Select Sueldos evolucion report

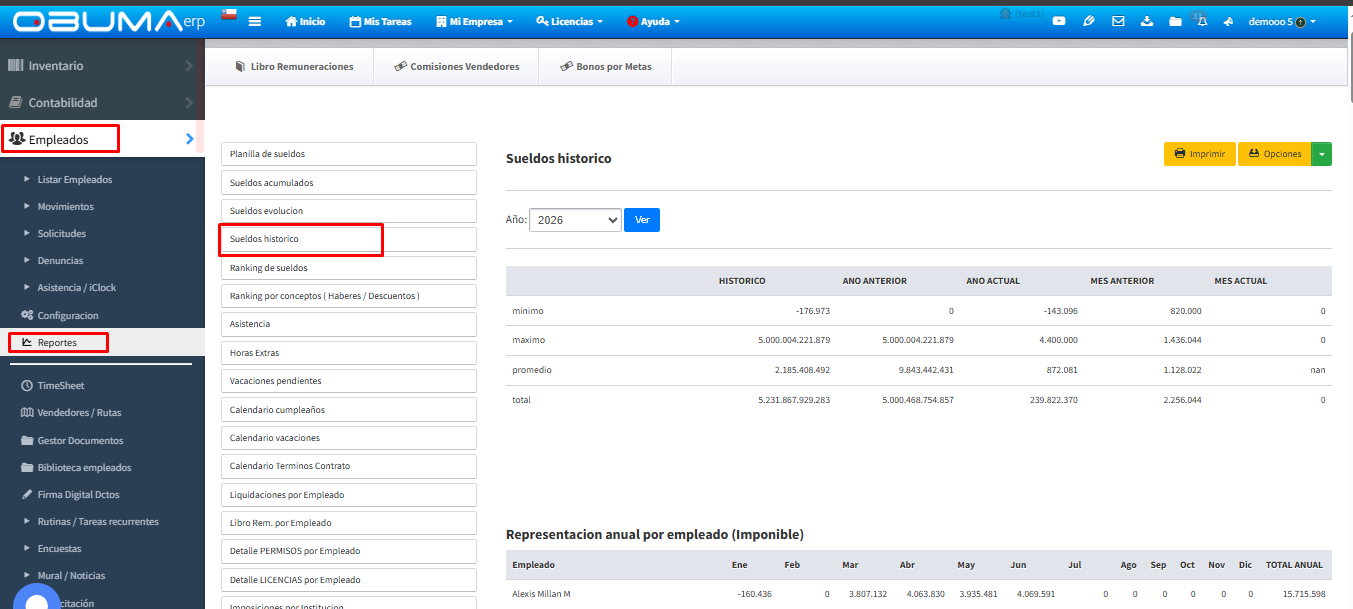pyautogui.click(x=348, y=211)
